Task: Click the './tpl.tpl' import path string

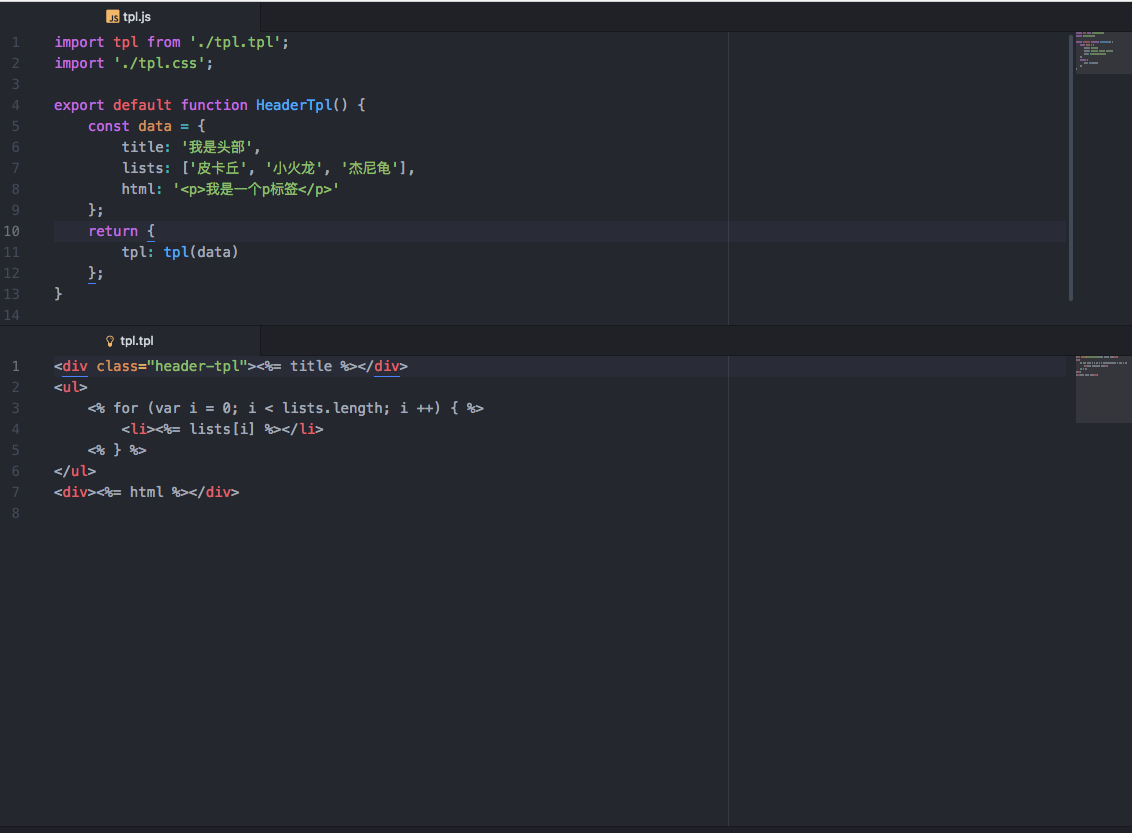Action: 235,42
